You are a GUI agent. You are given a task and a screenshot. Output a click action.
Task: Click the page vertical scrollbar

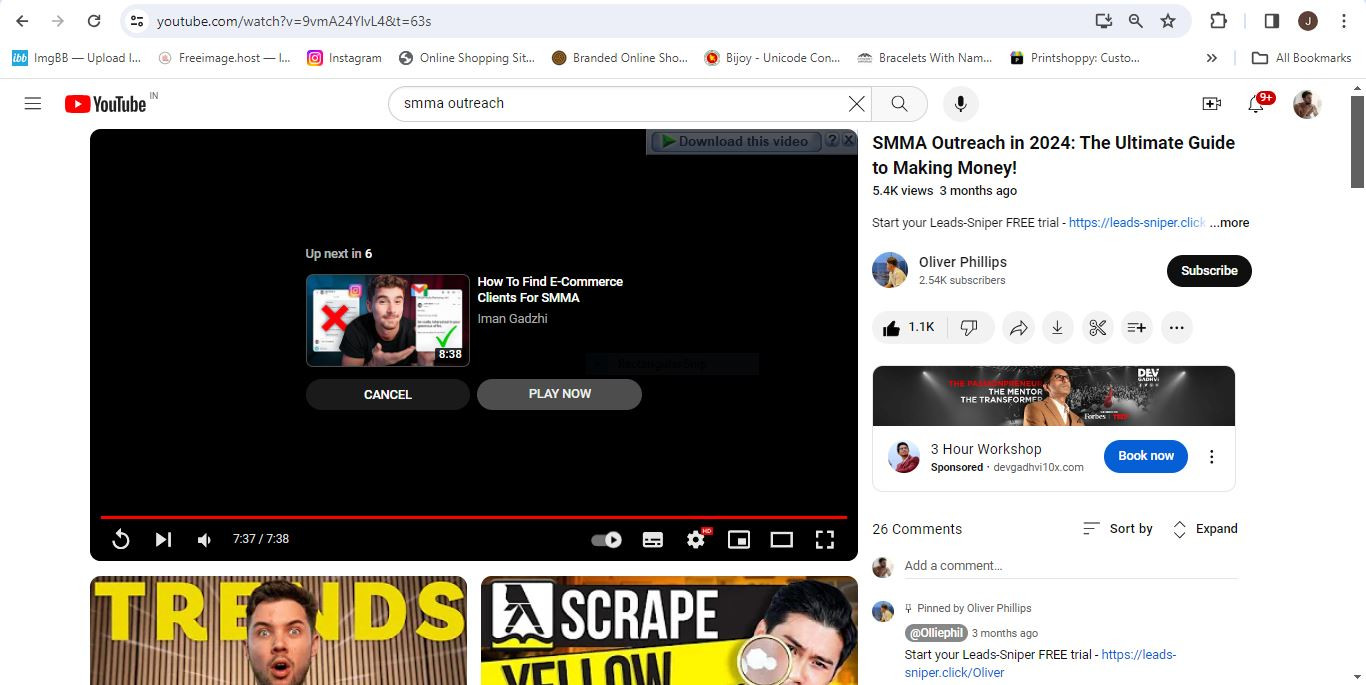(x=1357, y=140)
